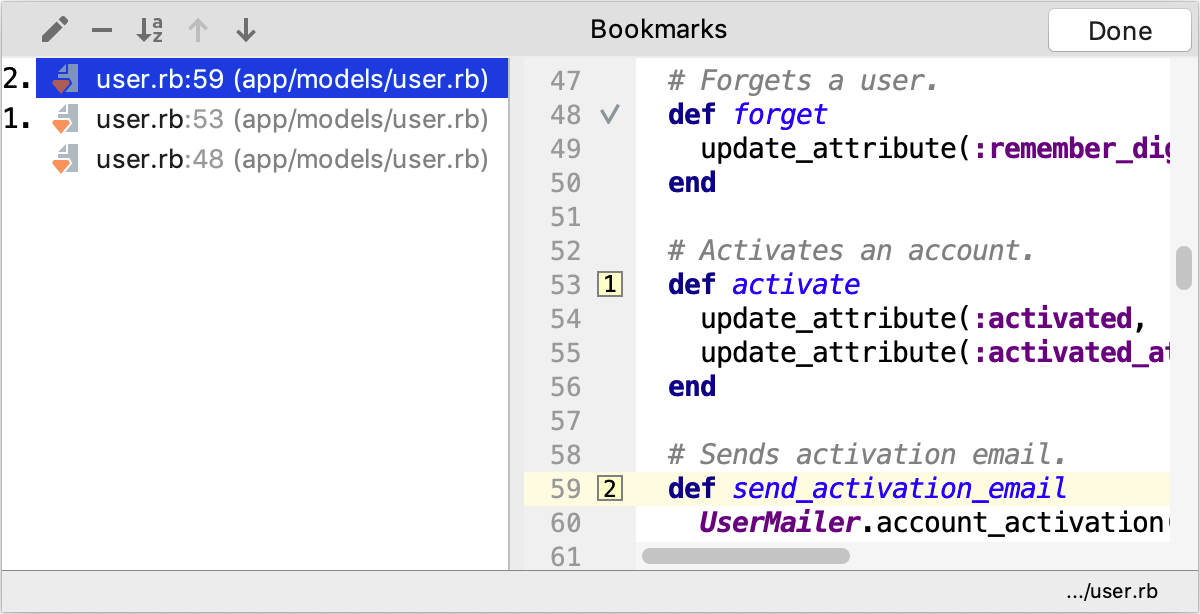
Task: Click the red bookmark file icon beside user.rb:59
Action: (x=64, y=78)
